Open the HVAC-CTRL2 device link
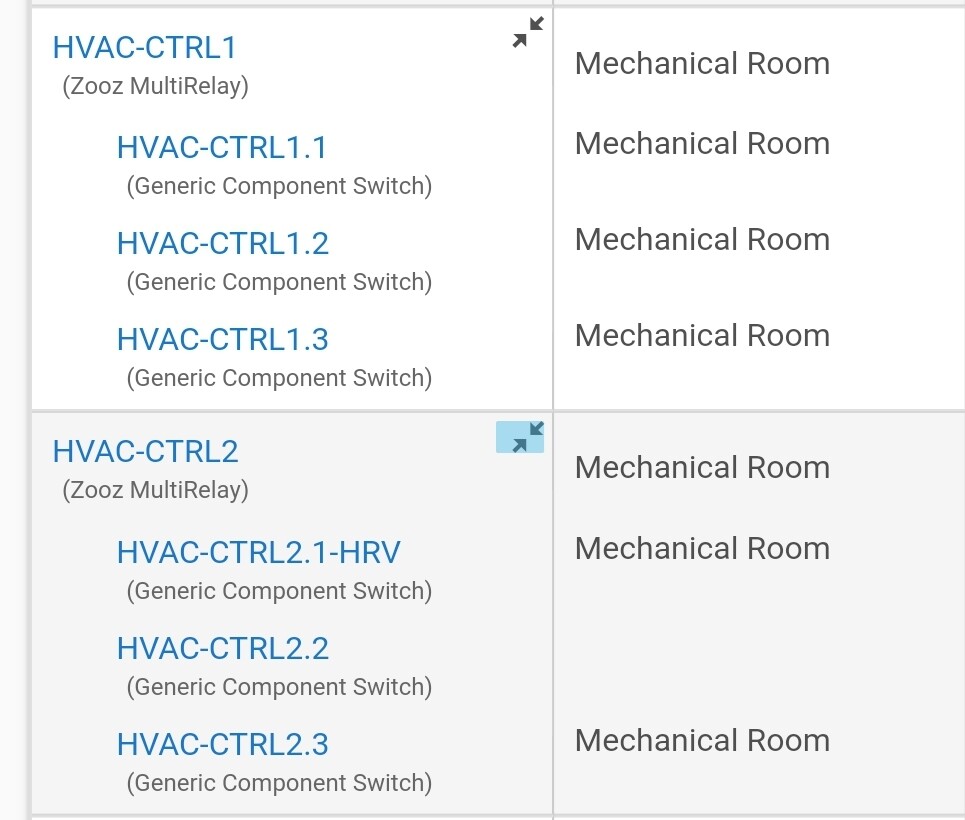The height and width of the screenshot is (820, 965). click(145, 451)
